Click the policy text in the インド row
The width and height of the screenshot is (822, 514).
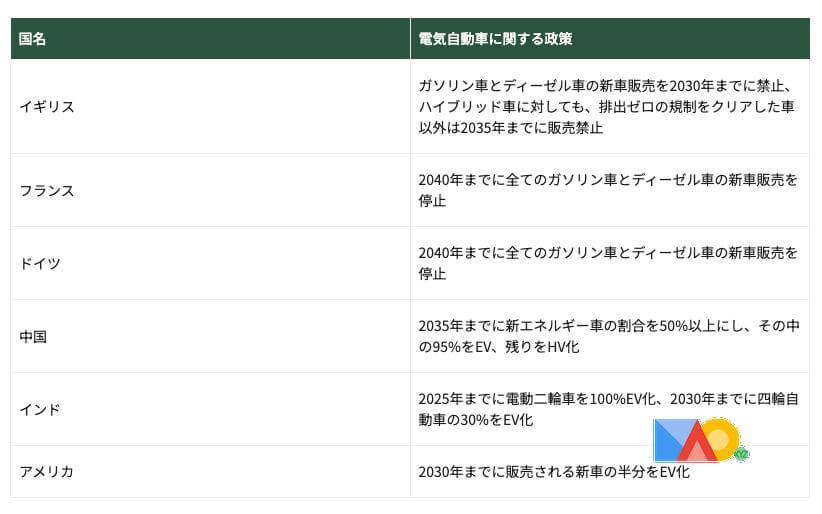pos(608,409)
